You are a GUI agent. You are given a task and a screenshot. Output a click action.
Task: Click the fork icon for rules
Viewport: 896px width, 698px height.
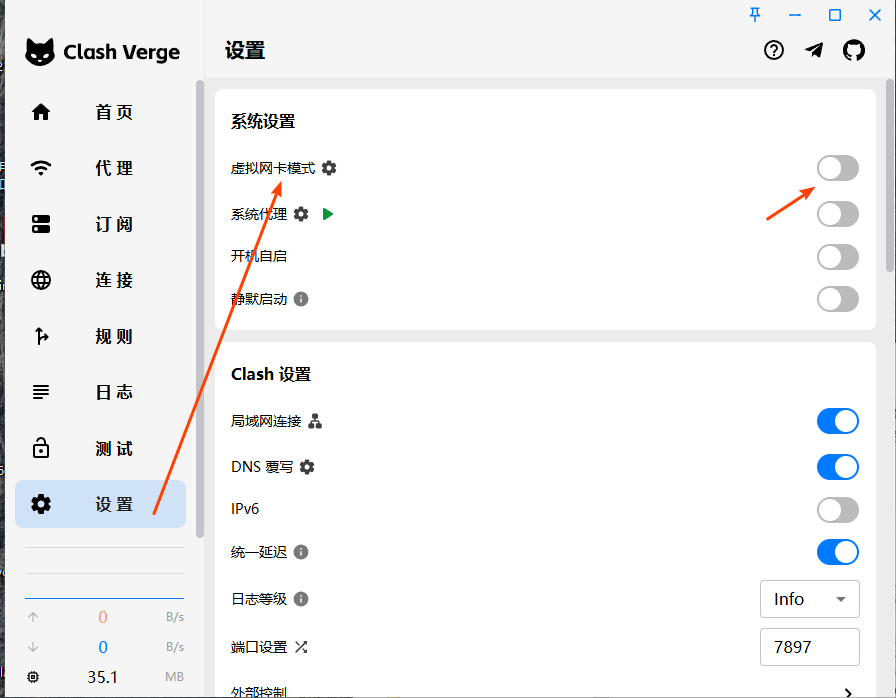coord(41,336)
